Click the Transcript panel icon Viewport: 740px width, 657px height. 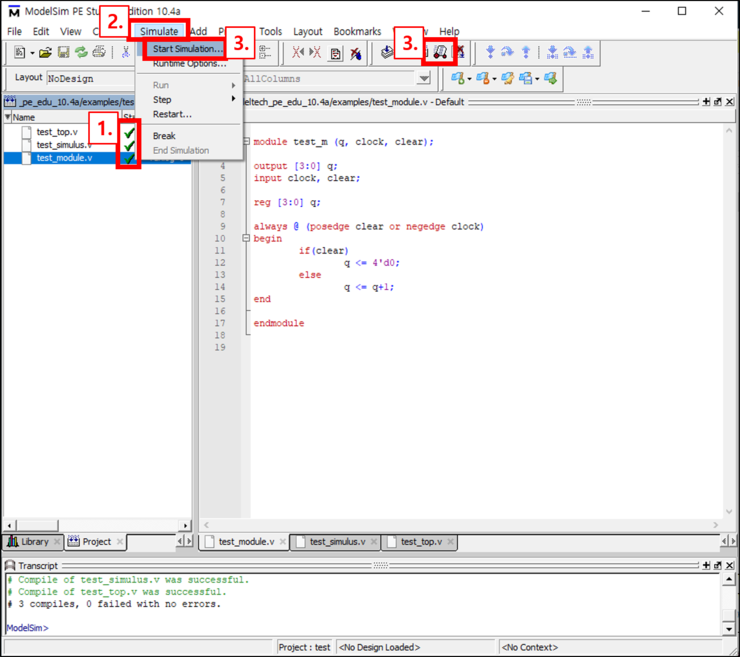point(9,565)
